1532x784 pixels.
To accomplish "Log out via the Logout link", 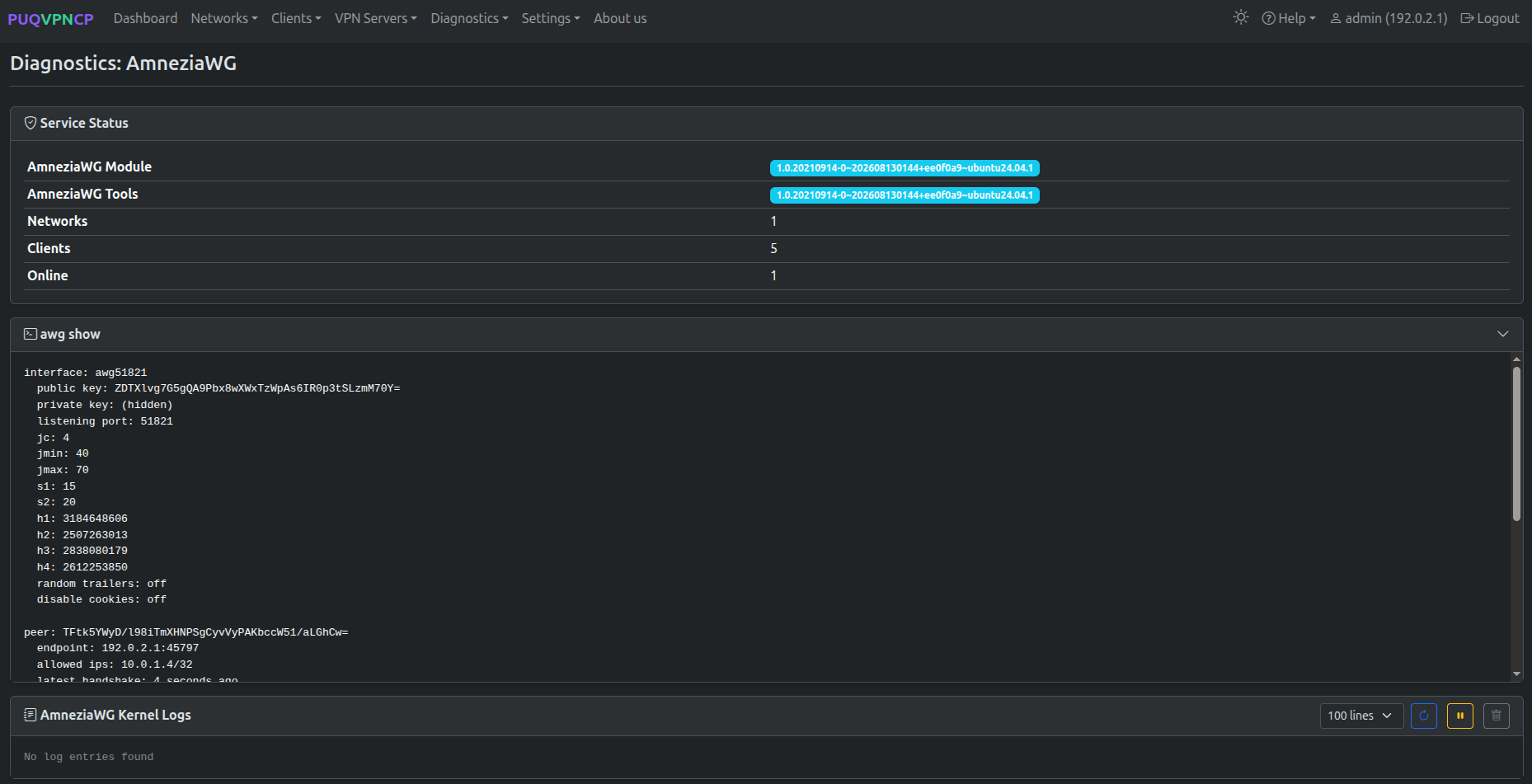I will click(x=1490, y=18).
